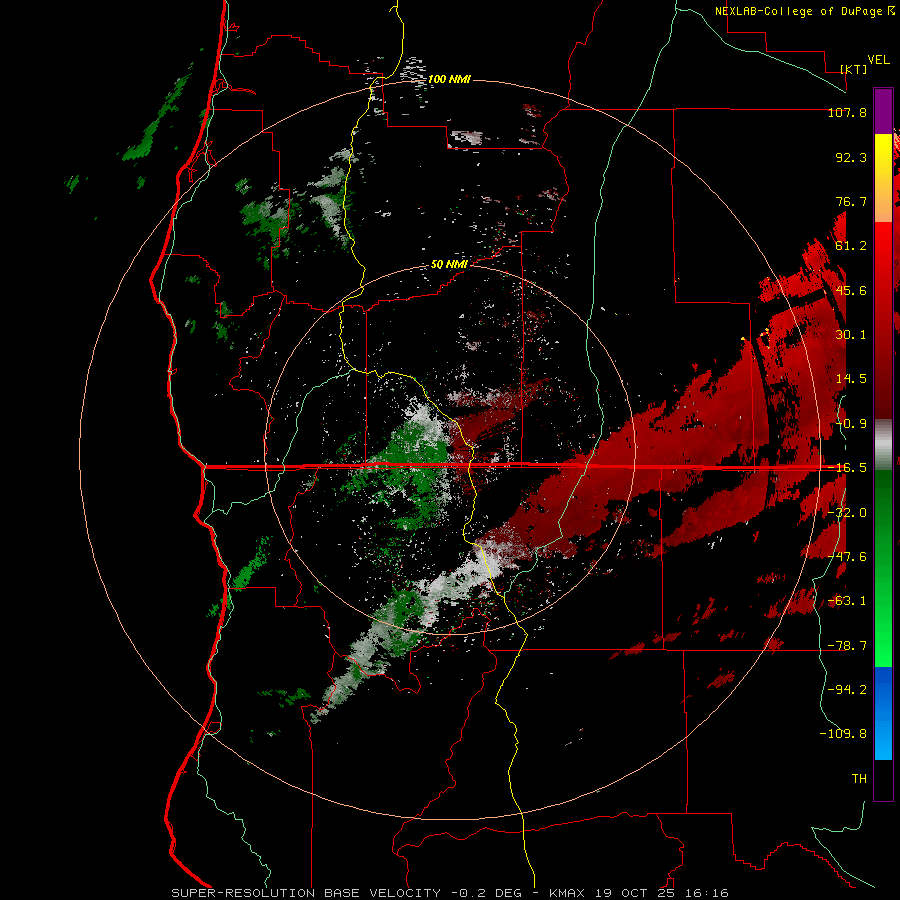The image size is (900, 900).
Task: Click the 50 NMI range ring label
Action: (449, 265)
